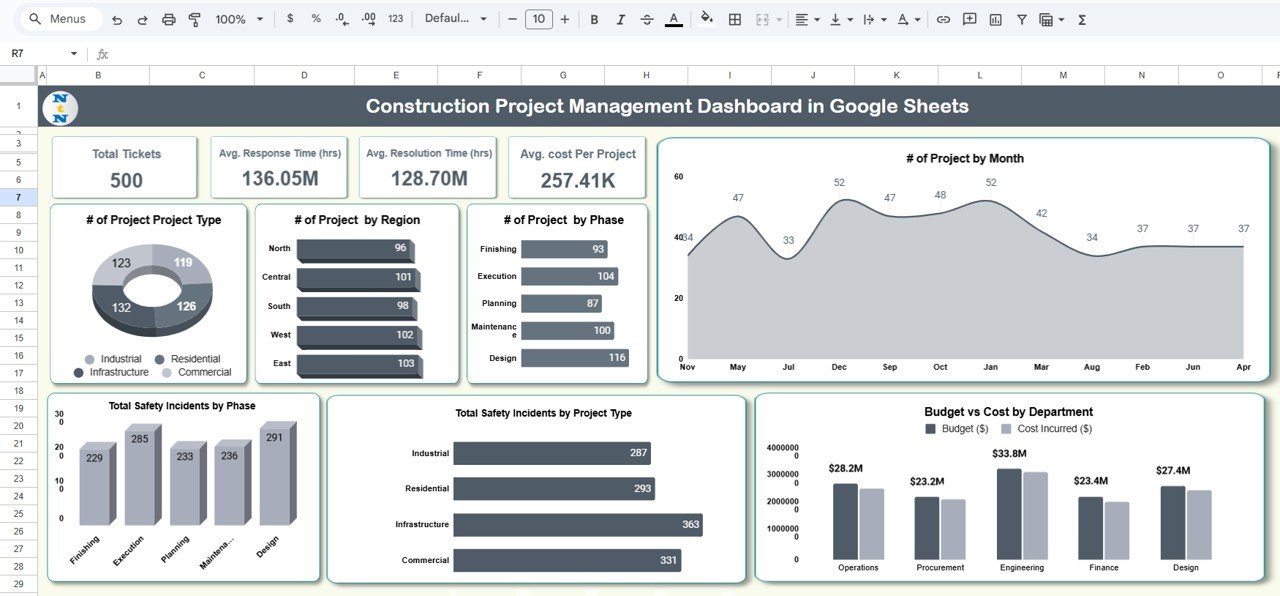Open the functions menu with the sigma icon
This screenshot has height=596, width=1280.
pyautogui.click(x=1081, y=18)
